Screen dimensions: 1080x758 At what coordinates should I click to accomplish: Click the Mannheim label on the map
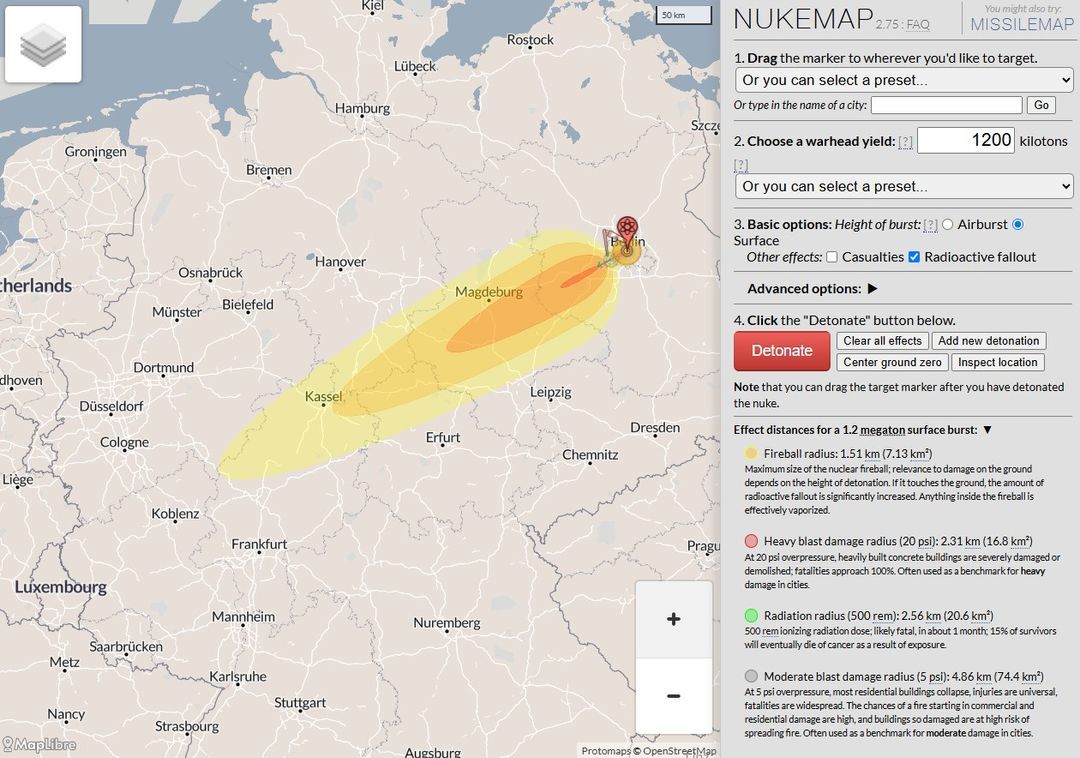click(x=243, y=617)
